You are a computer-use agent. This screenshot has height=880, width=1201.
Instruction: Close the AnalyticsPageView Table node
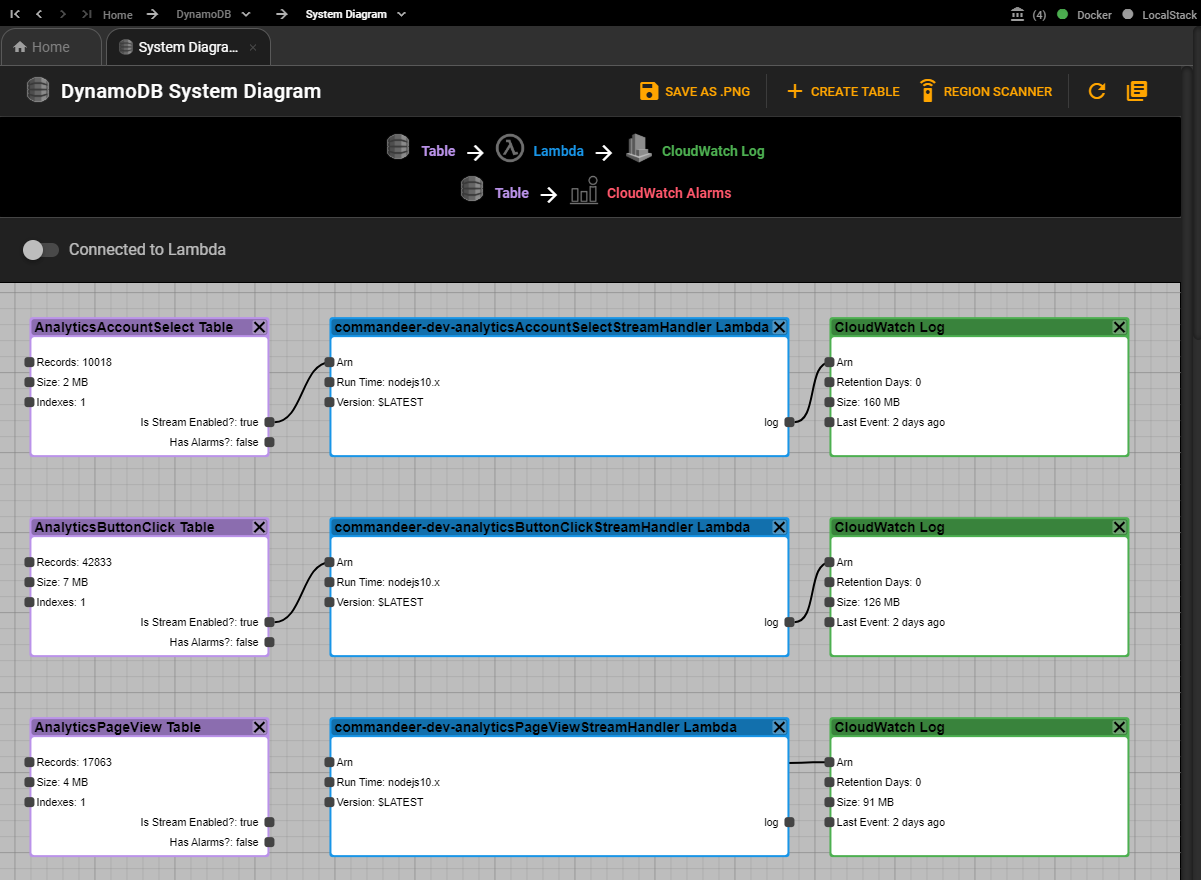[259, 727]
